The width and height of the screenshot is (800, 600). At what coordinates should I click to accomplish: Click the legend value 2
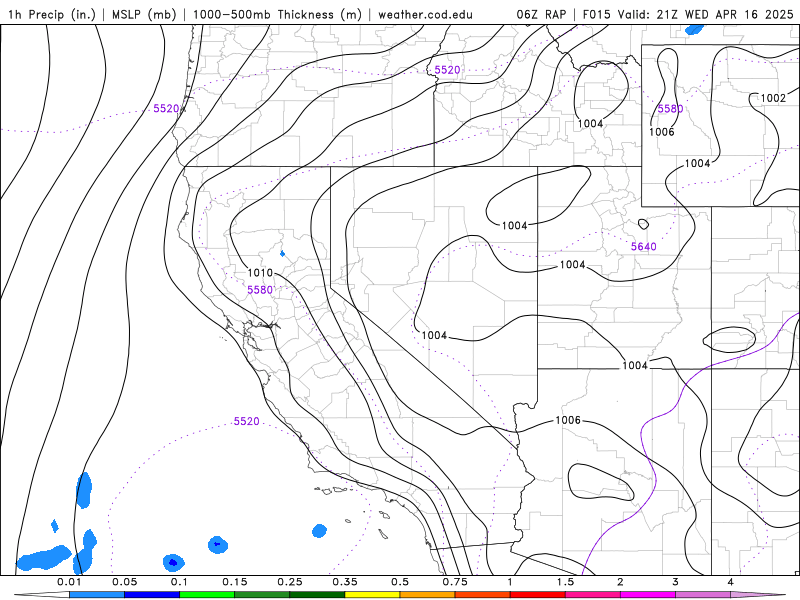[x=620, y=582]
